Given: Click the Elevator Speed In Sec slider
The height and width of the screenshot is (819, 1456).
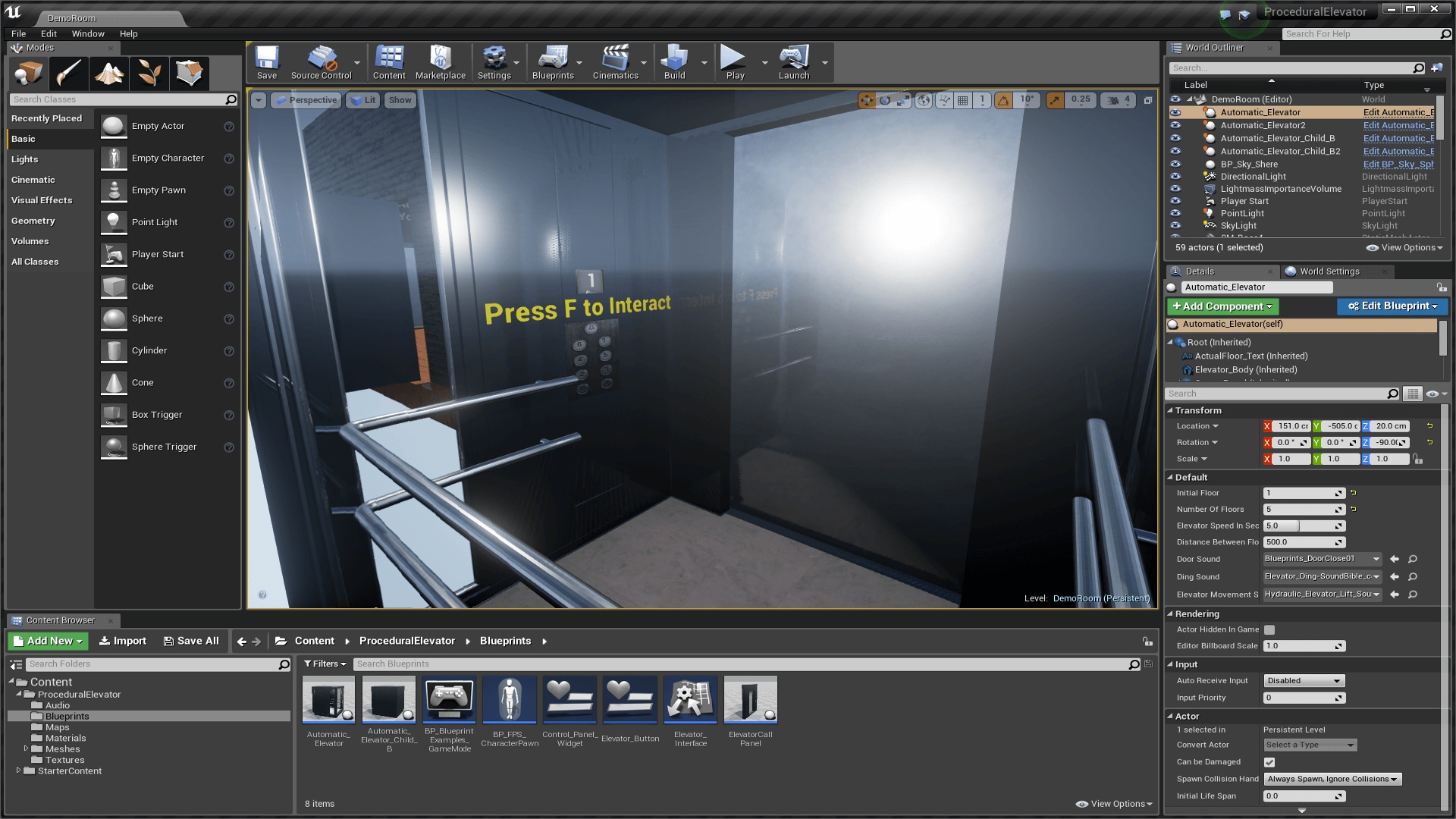Looking at the screenshot, I should point(1303,526).
